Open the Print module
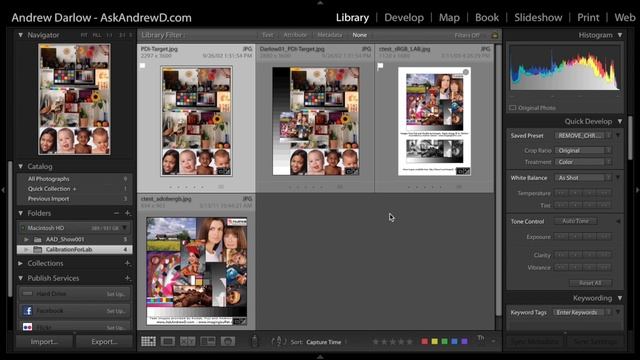Viewport: 640px width, 360px height. coord(588,18)
